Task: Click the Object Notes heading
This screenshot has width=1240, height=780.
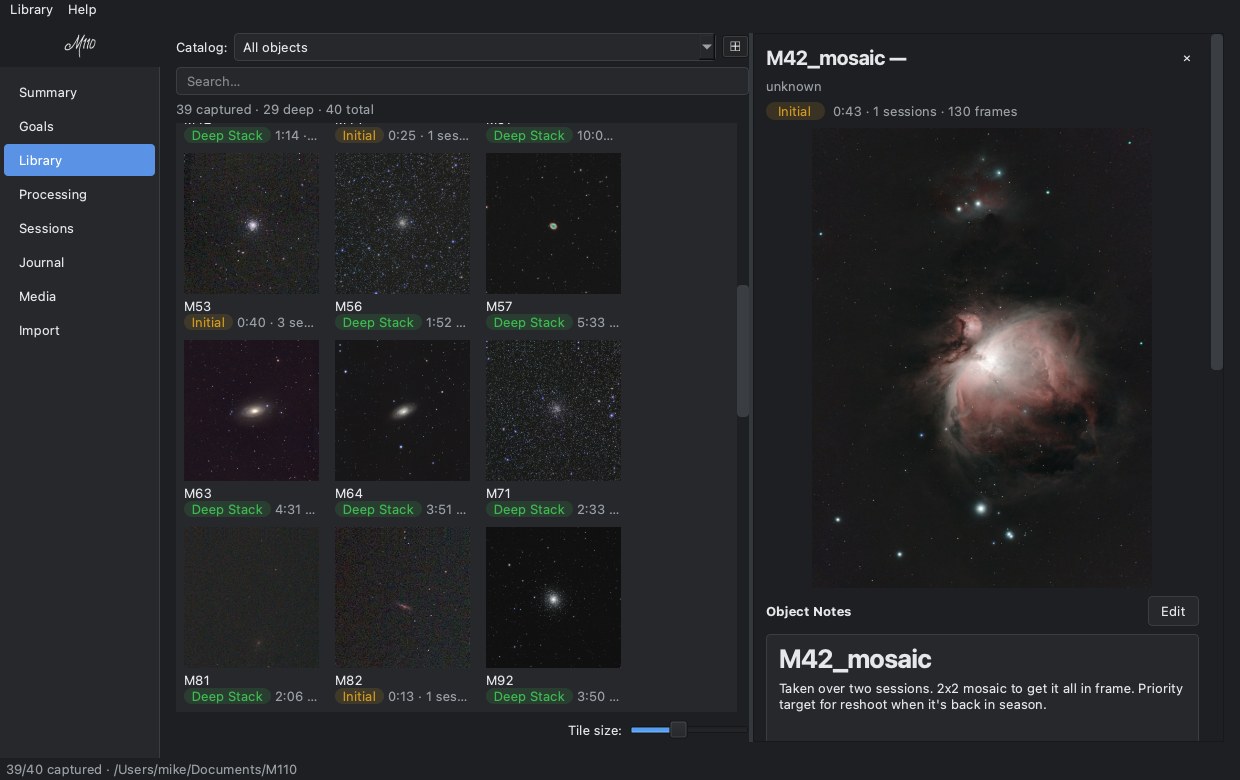Action: coord(808,611)
